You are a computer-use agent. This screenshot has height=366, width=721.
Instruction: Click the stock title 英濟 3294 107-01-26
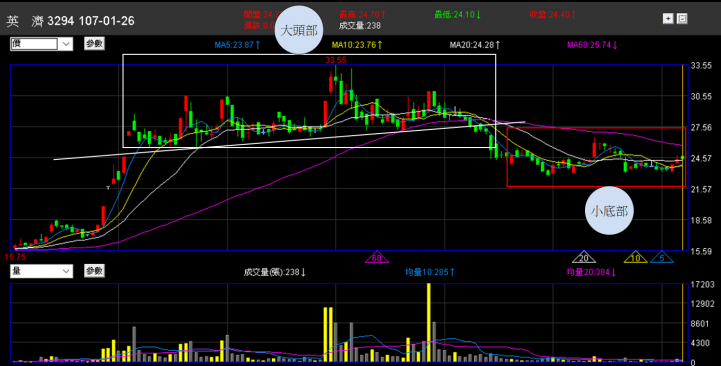(x=70, y=21)
